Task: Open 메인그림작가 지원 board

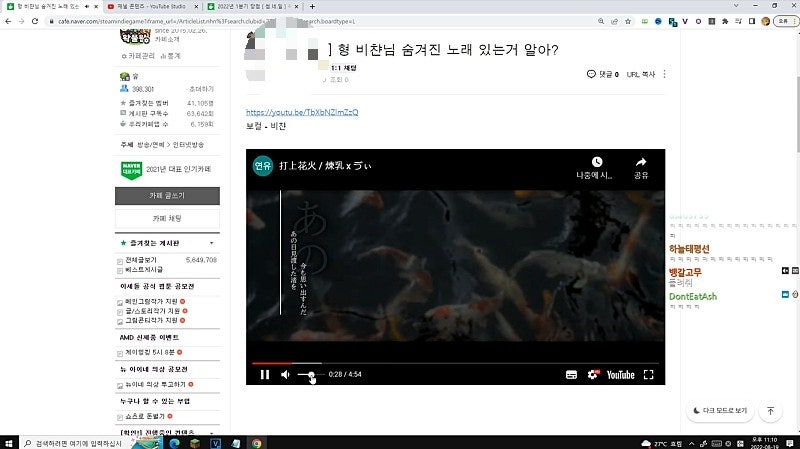Action: click(x=151, y=302)
